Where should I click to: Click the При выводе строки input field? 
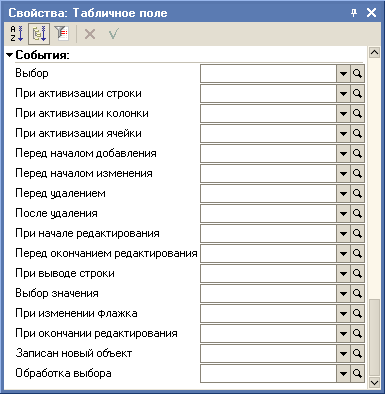(268, 274)
